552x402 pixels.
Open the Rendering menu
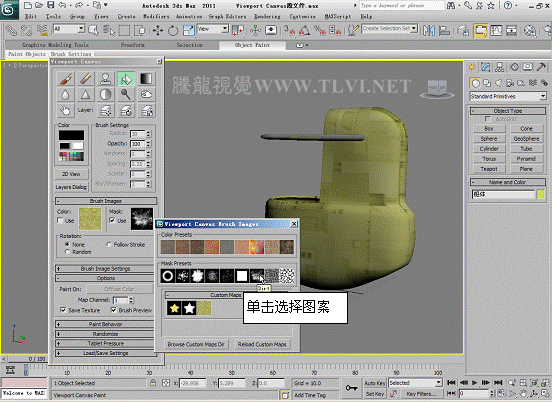tap(267, 17)
